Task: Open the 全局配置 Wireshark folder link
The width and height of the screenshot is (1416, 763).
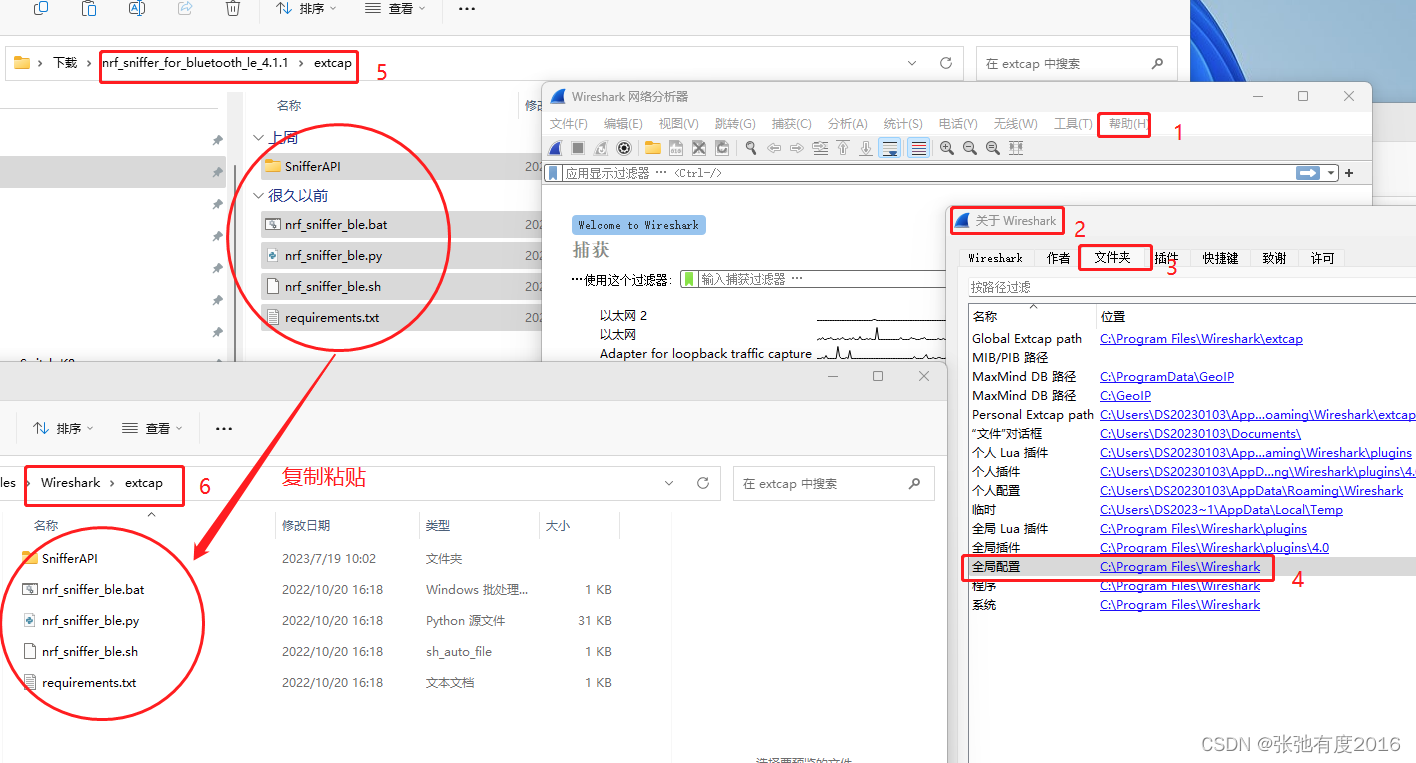Action: click(1180, 567)
